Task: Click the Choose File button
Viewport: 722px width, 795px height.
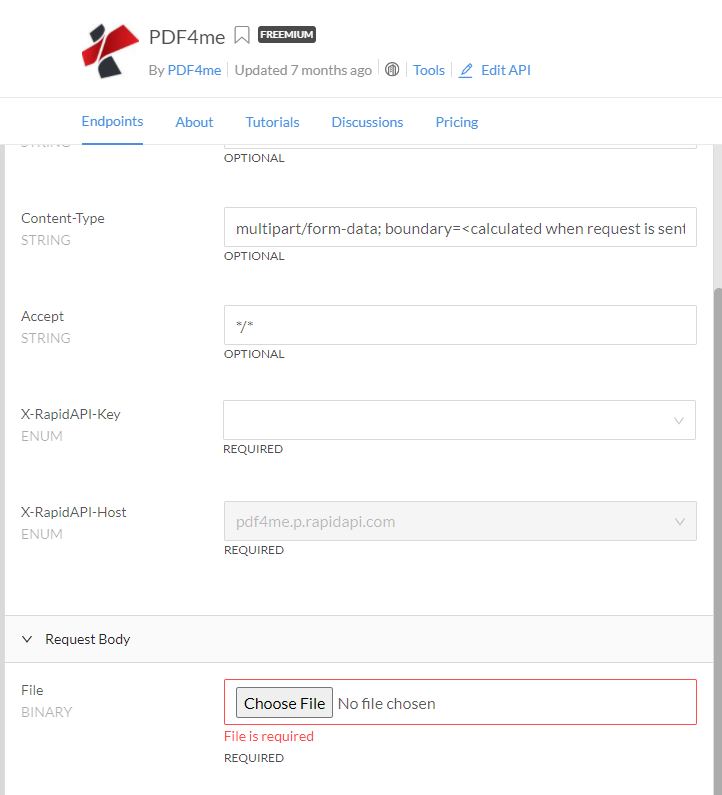Action: point(284,703)
